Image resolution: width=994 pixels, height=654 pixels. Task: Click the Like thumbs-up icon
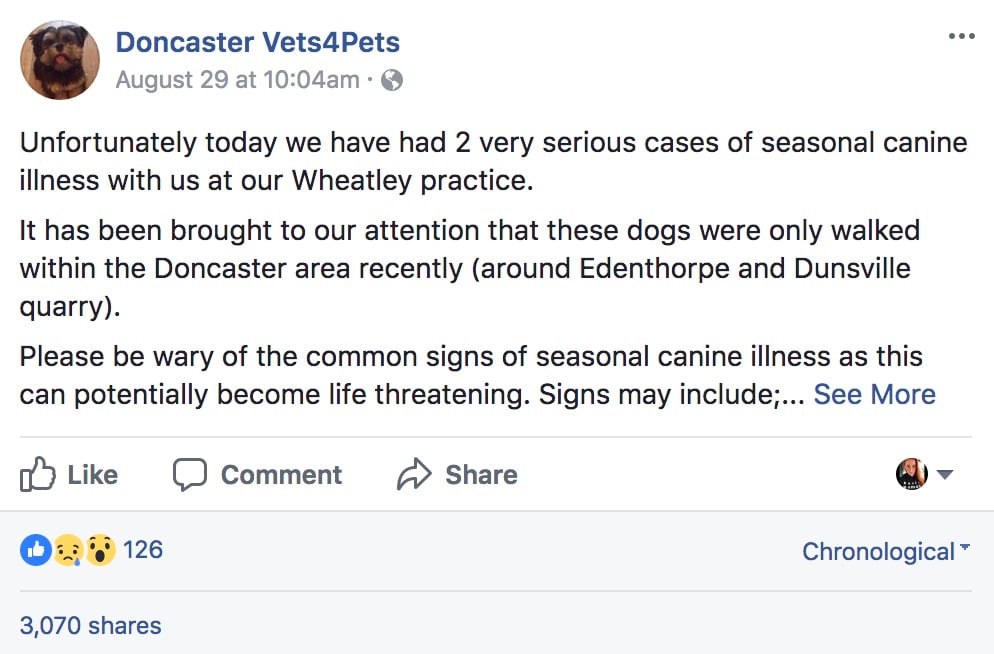[37, 474]
